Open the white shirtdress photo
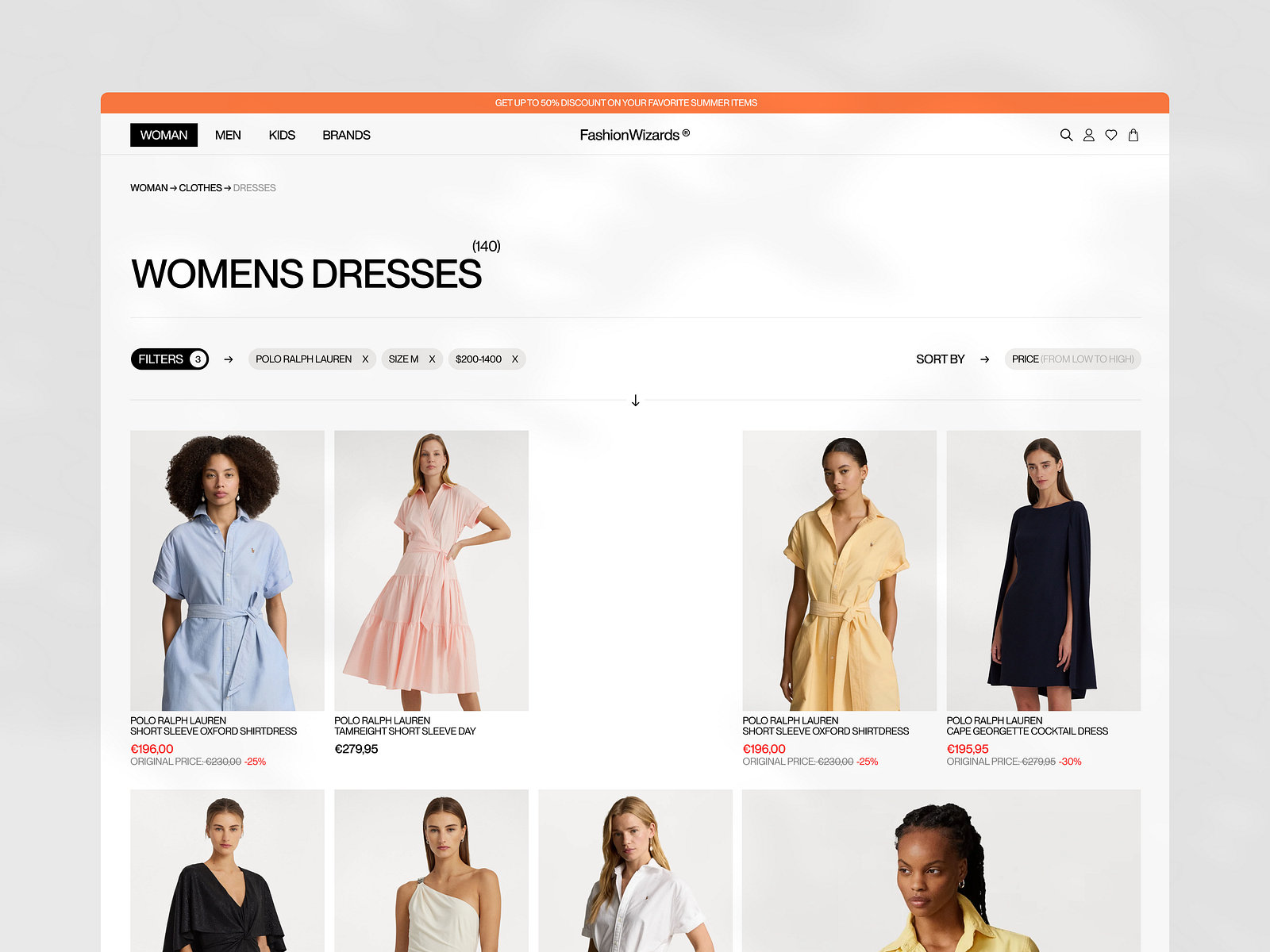 [635, 870]
